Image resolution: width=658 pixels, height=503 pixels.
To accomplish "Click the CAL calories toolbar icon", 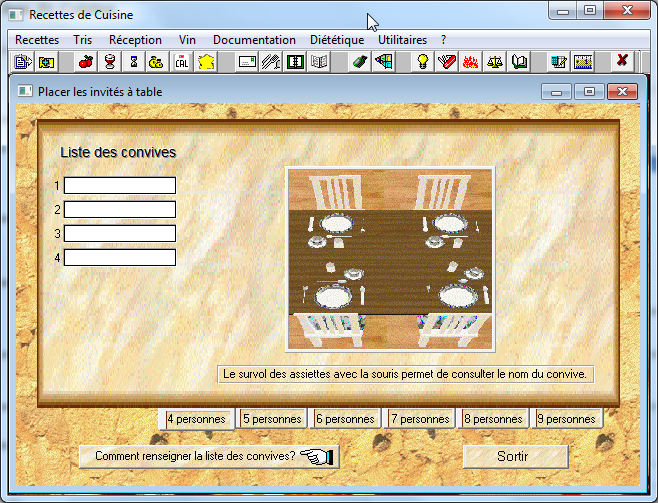I will tap(182, 62).
